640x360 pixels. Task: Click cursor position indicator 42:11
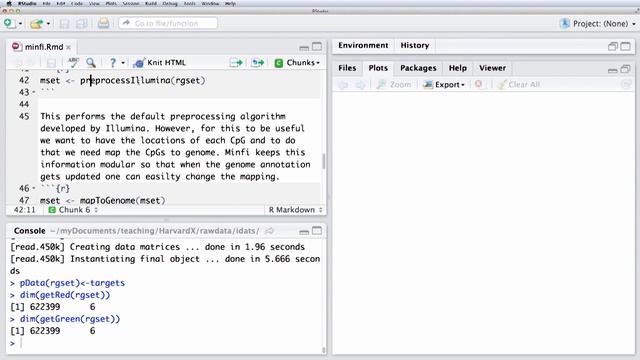coord(24,210)
